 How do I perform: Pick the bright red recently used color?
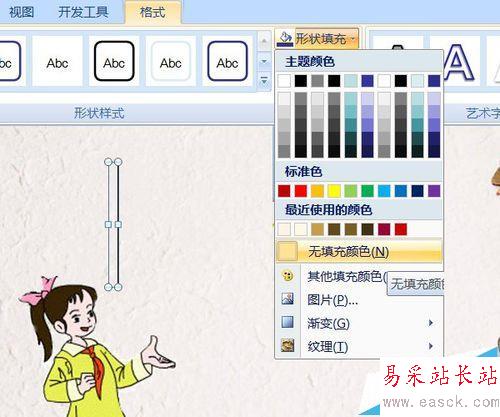coord(401,229)
